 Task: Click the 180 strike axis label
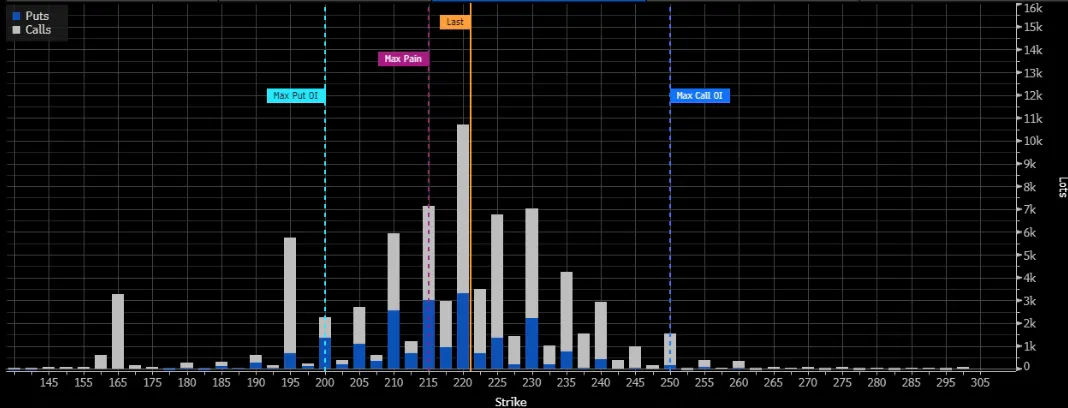point(187,383)
